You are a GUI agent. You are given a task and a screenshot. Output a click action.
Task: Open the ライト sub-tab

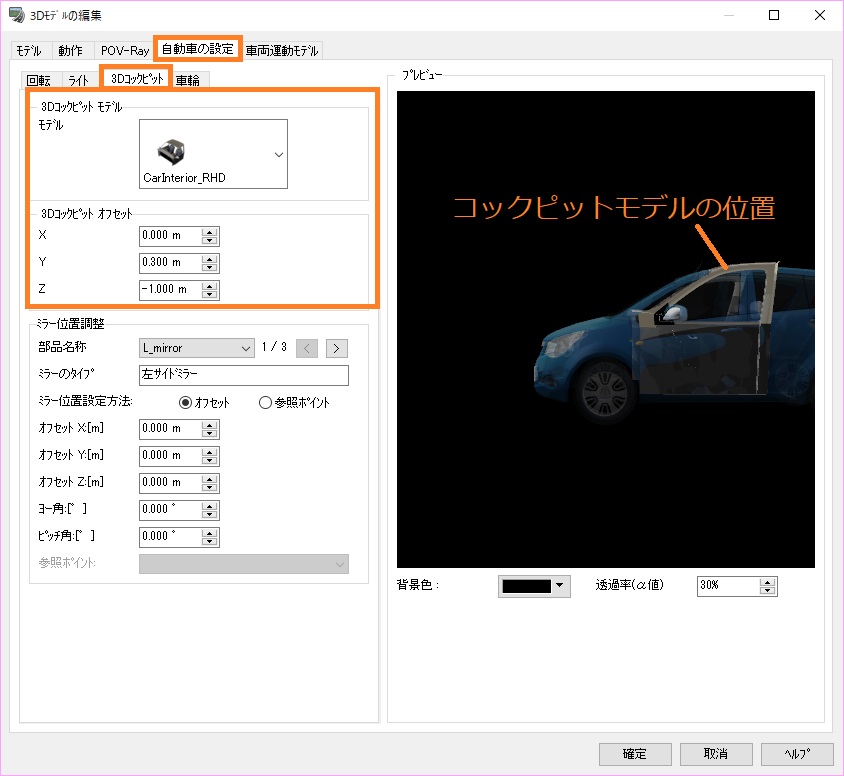coord(78,80)
